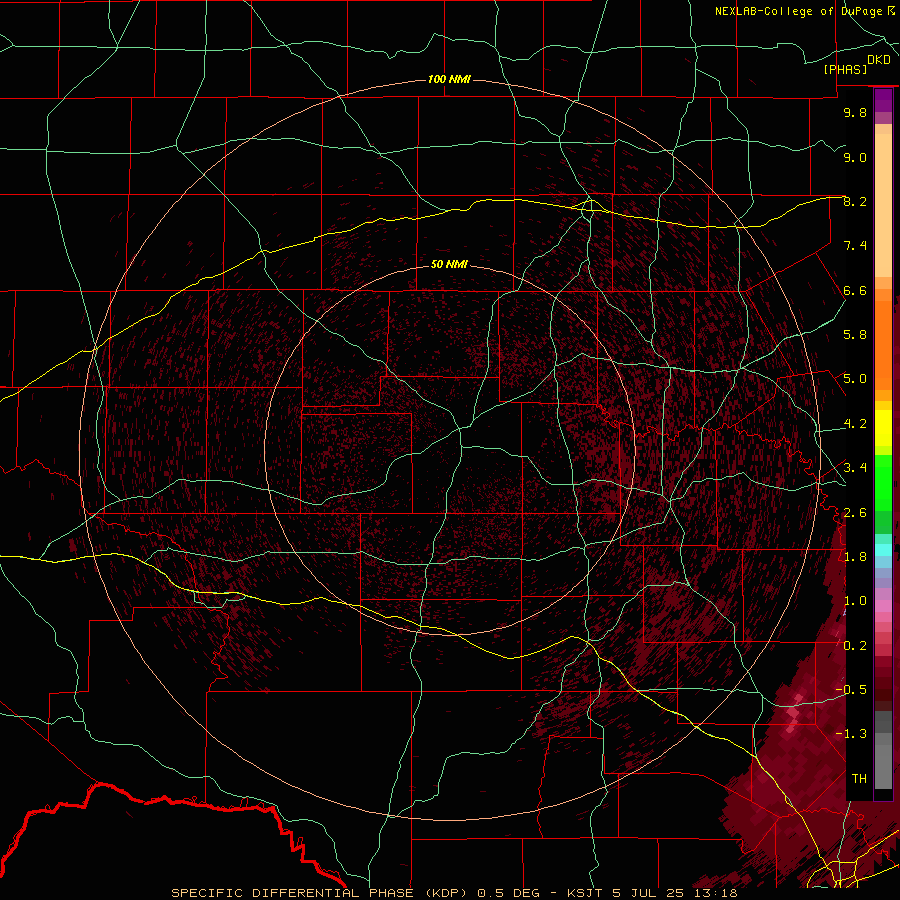Click the 7.4 value on the color scale

(855, 246)
